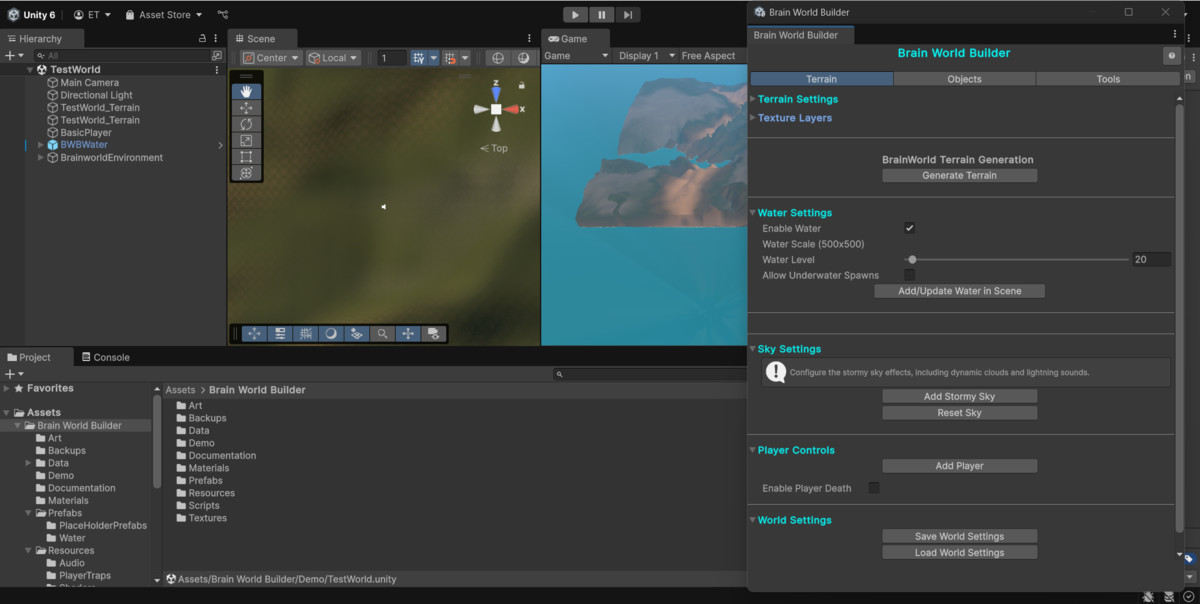
Task: Open the Display 1 dropdown
Action: click(645, 56)
